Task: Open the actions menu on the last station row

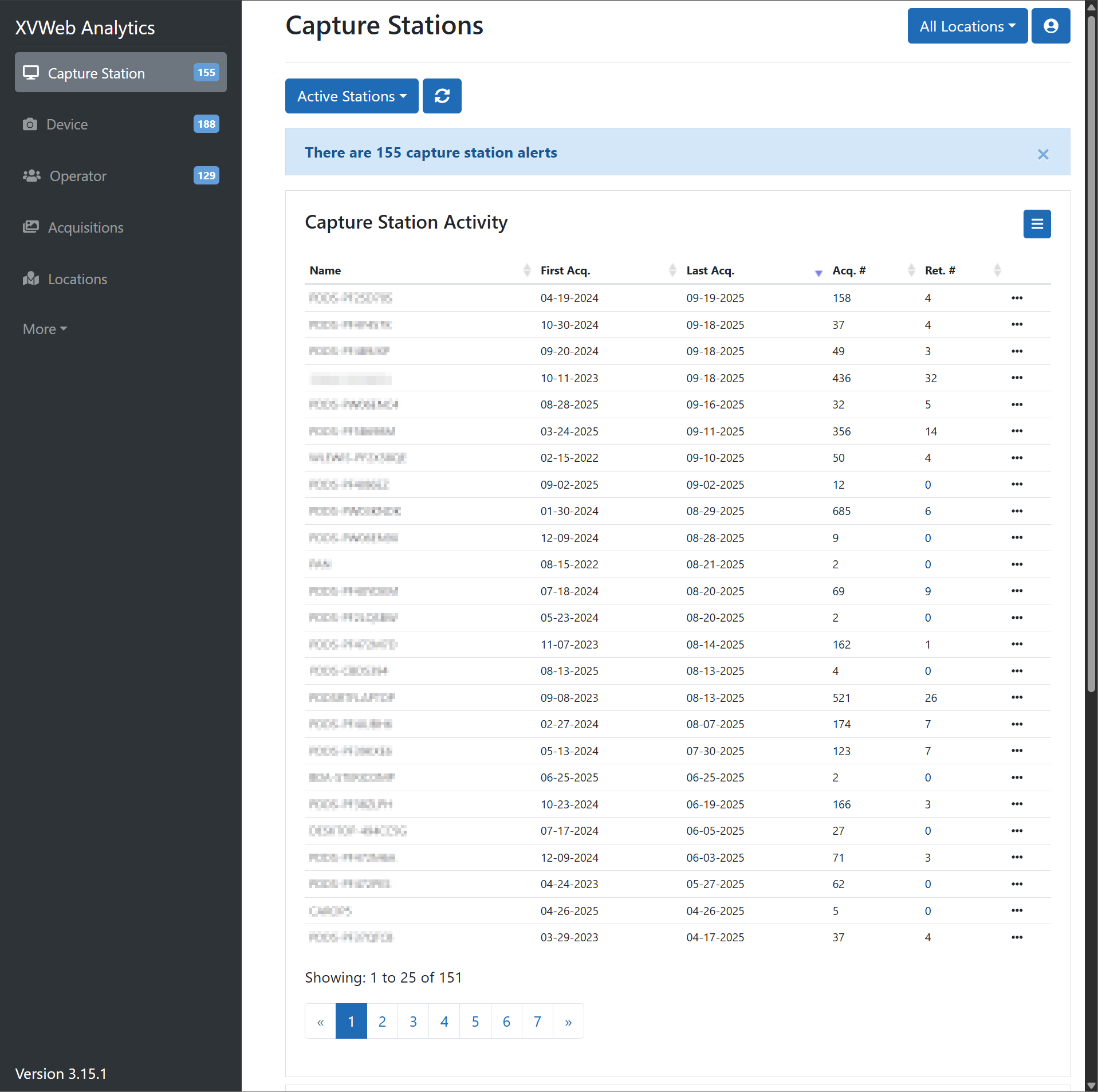Action: (1017, 937)
